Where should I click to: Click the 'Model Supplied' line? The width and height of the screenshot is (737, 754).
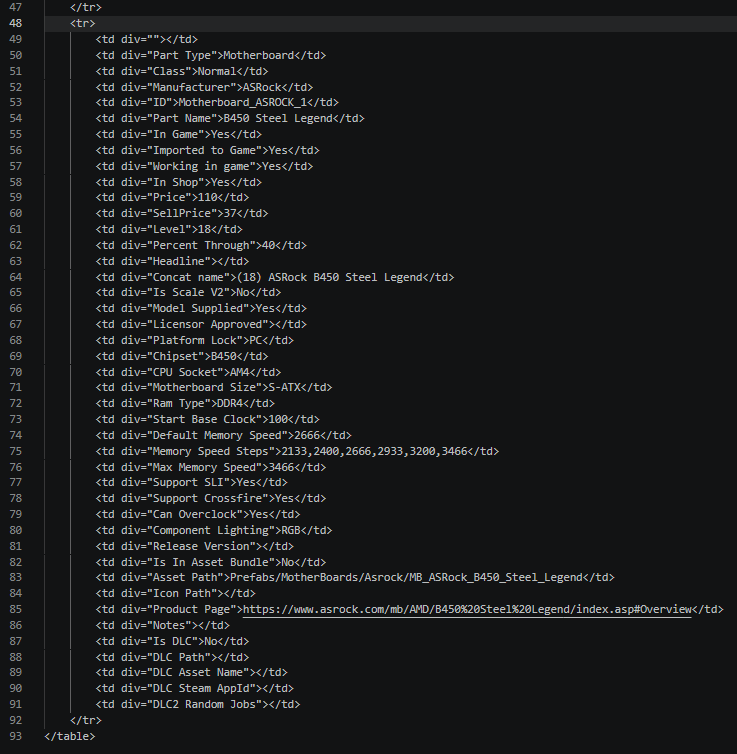coord(201,308)
